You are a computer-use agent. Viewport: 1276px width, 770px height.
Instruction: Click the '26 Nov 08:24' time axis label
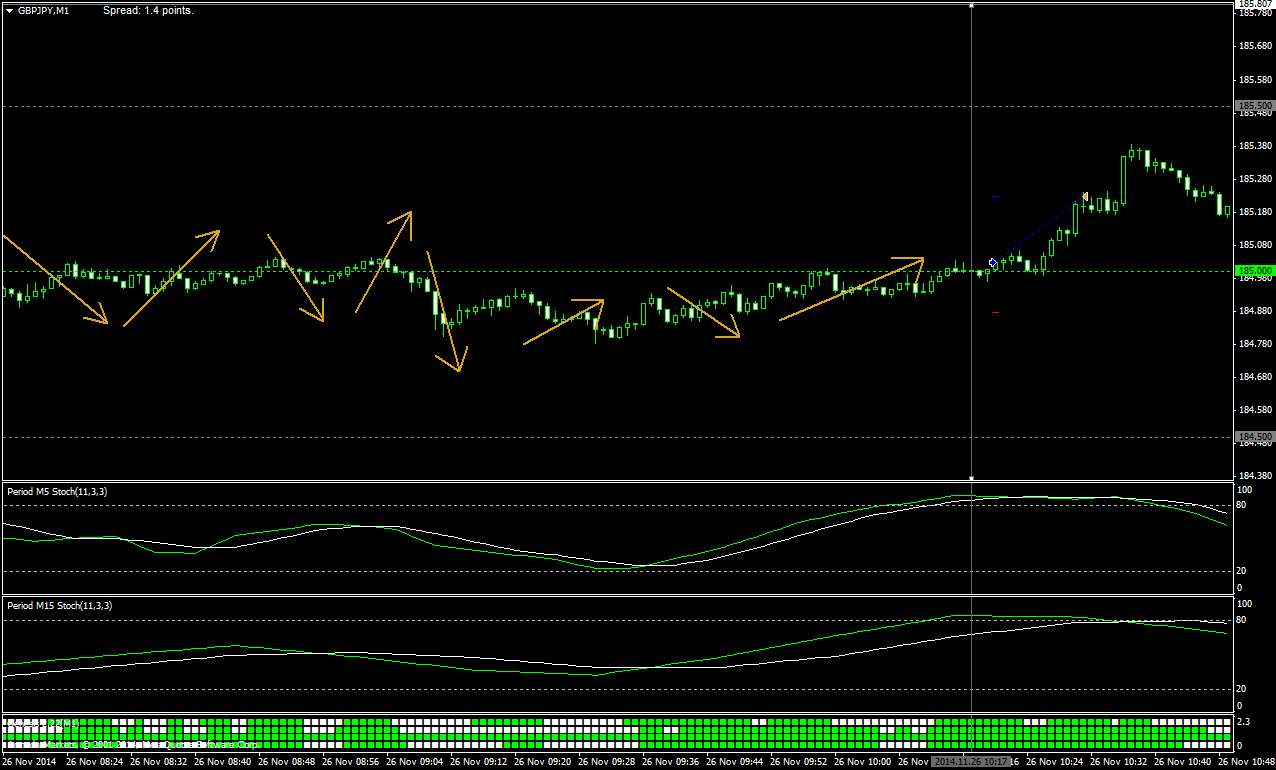97,761
